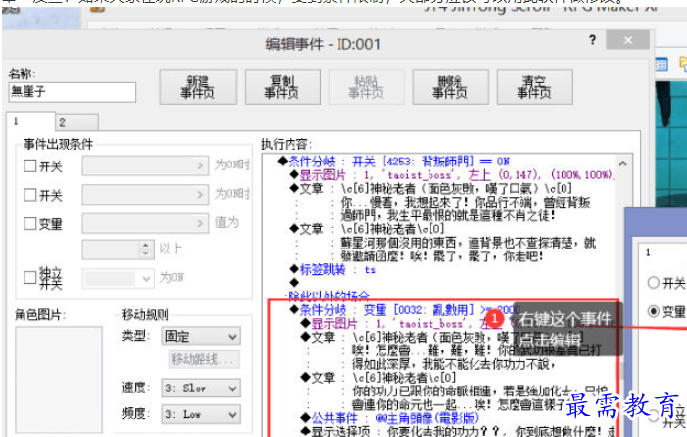The height and width of the screenshot is (437, 687).
Task: Enable the second 开关 condition checkbox
Action: coord(30,195)
